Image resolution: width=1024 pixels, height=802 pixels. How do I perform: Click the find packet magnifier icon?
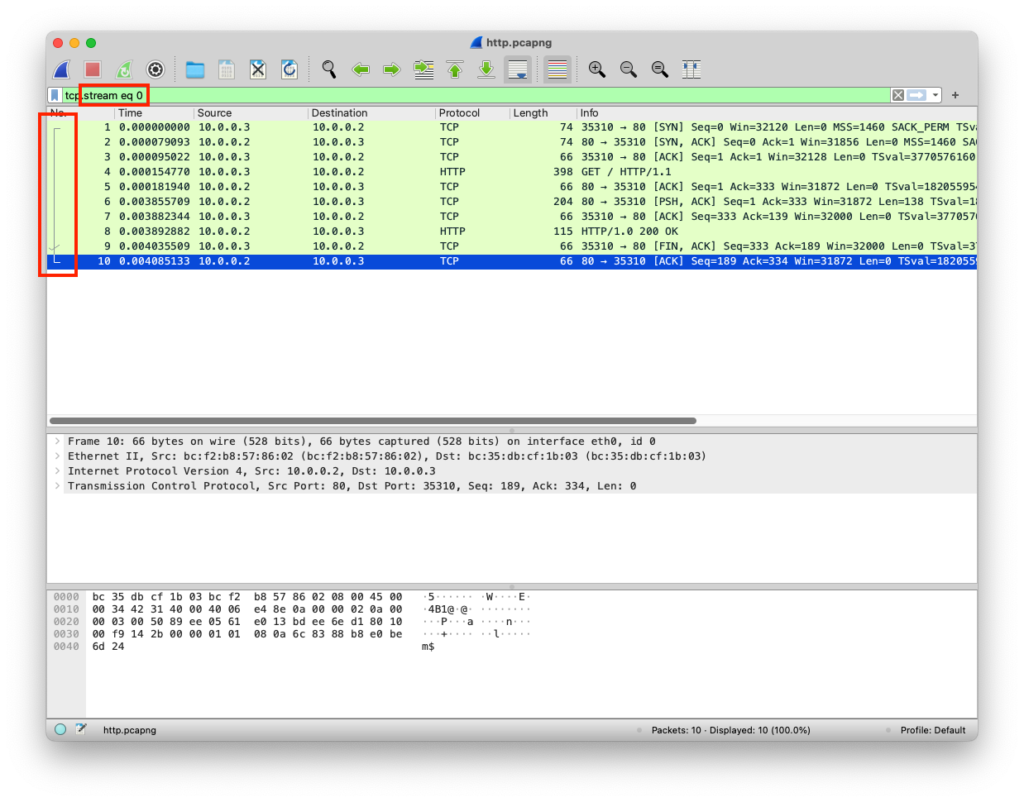pyautogui.click(x=329, y=69)
